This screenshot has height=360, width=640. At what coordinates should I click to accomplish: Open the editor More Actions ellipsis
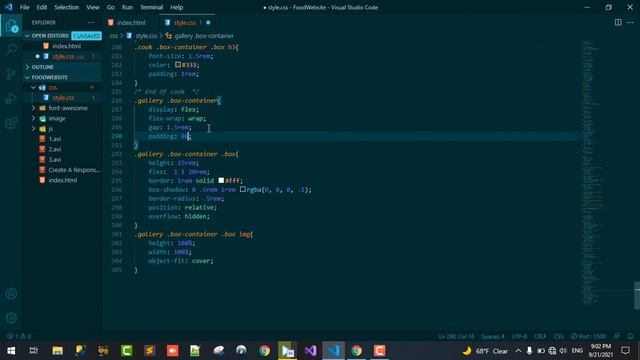point(630,22)
